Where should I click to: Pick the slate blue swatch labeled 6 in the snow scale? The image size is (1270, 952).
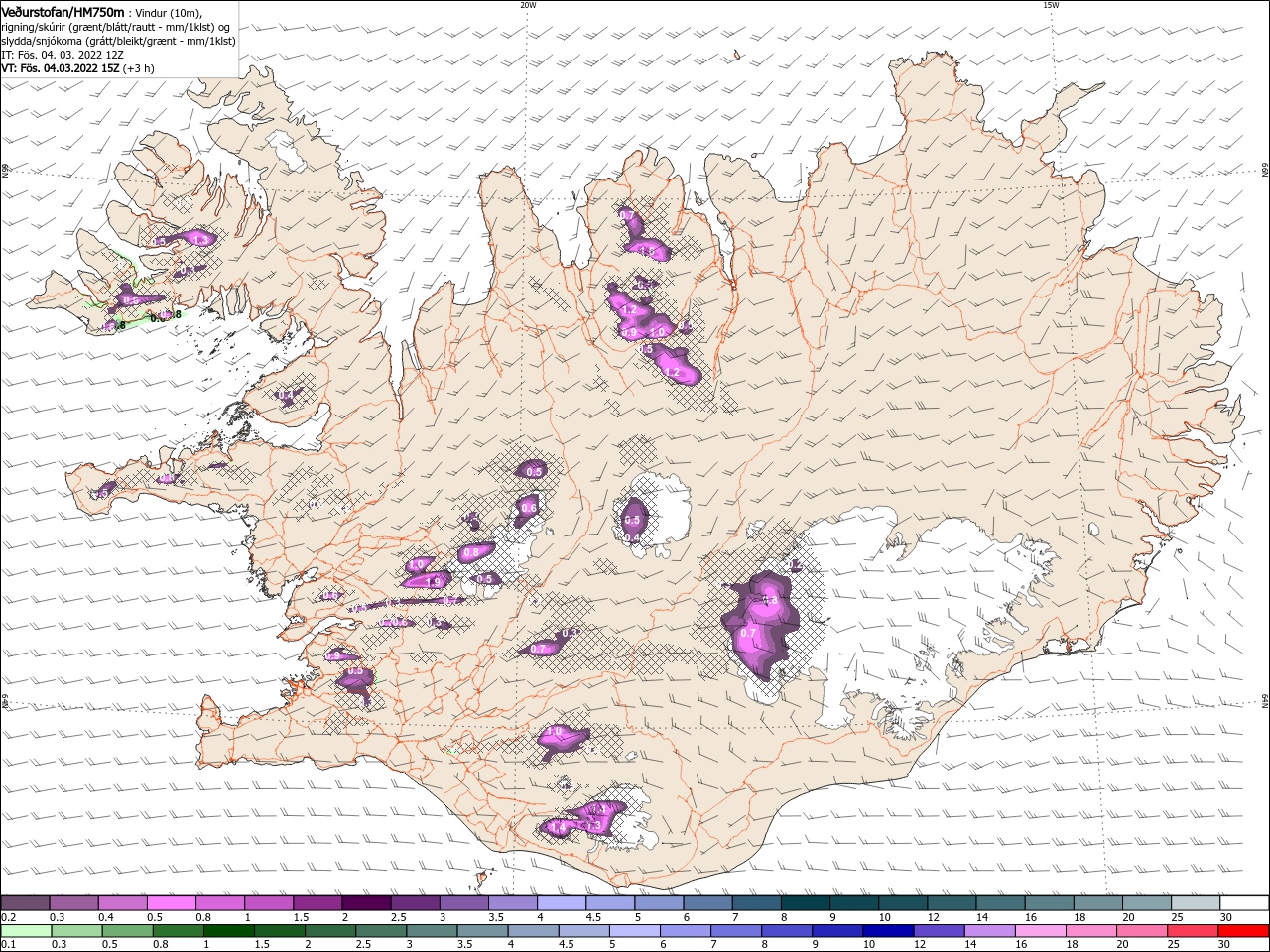coord(706,903)
